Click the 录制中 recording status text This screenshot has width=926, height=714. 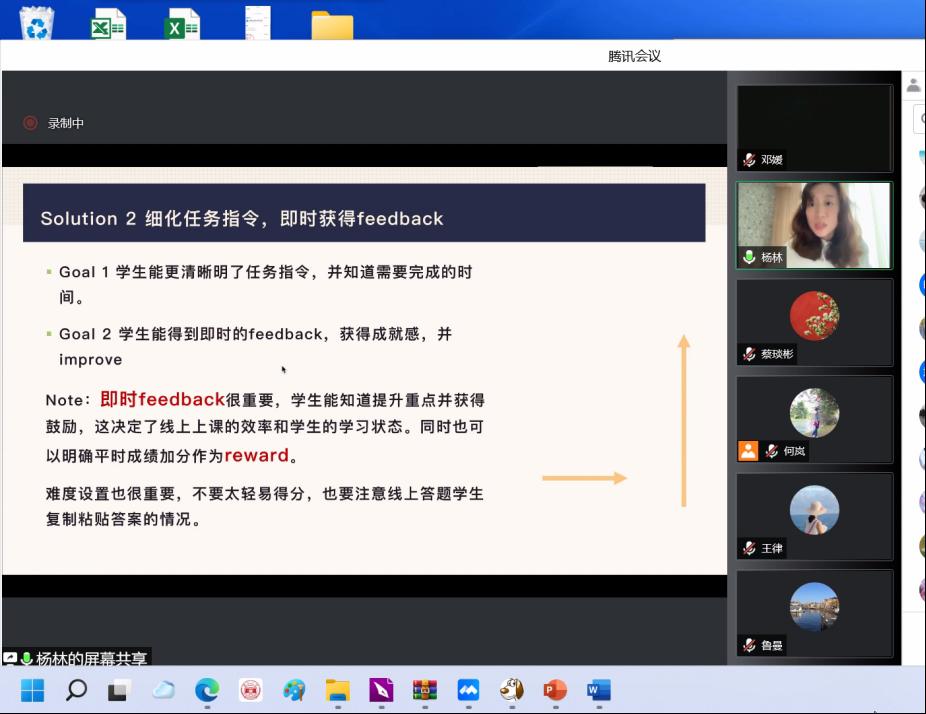(66, 123)
